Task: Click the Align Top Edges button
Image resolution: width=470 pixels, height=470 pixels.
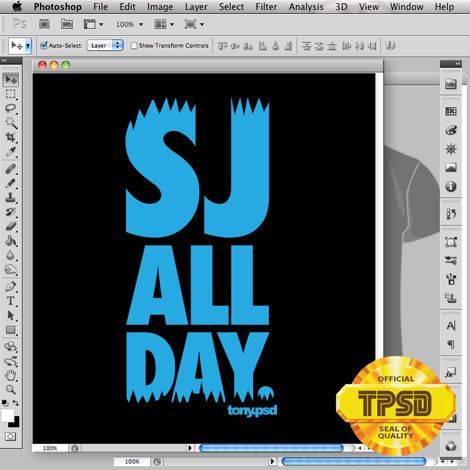Action: (x=222, y=46)
